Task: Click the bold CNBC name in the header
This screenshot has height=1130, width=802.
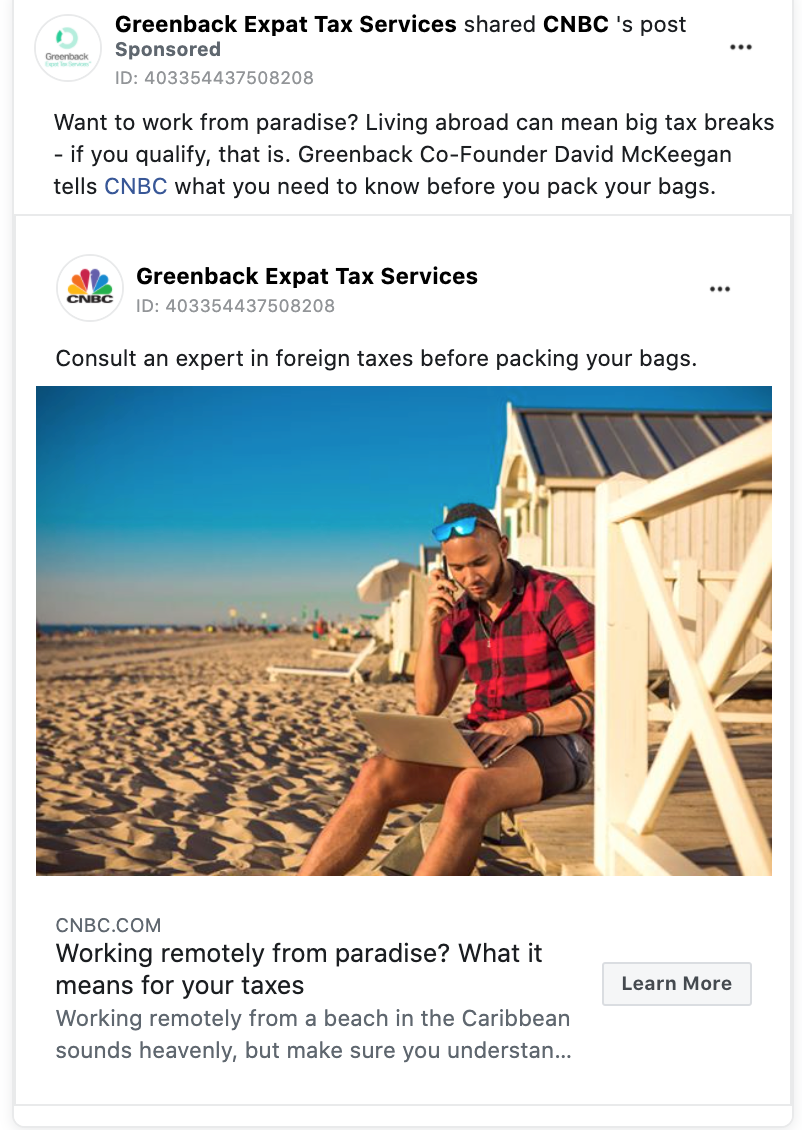Action: 576,24
